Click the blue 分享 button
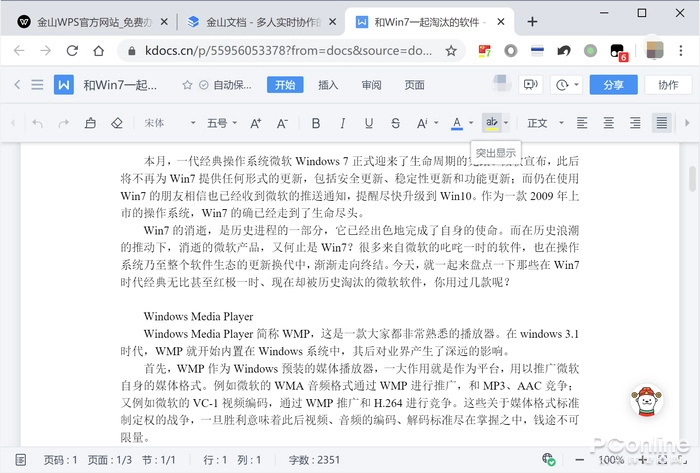This screenshot has height=473, width=700. [x=613, y=85]
